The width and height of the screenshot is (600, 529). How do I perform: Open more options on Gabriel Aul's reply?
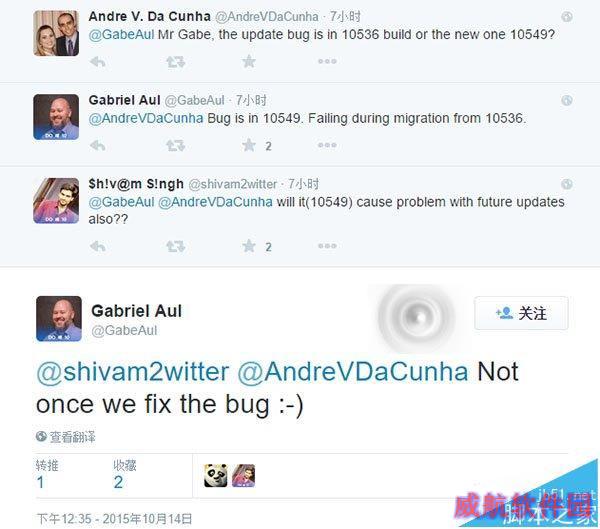[327, 145]
